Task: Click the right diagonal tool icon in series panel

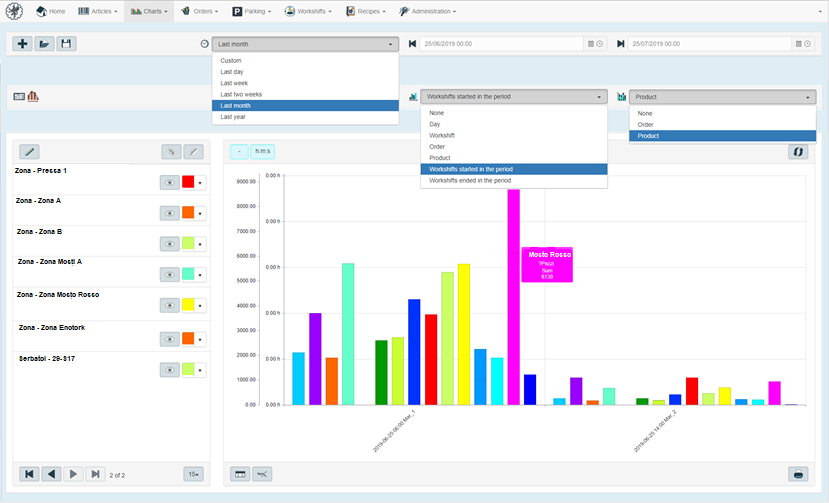Action: coord(194,152)
